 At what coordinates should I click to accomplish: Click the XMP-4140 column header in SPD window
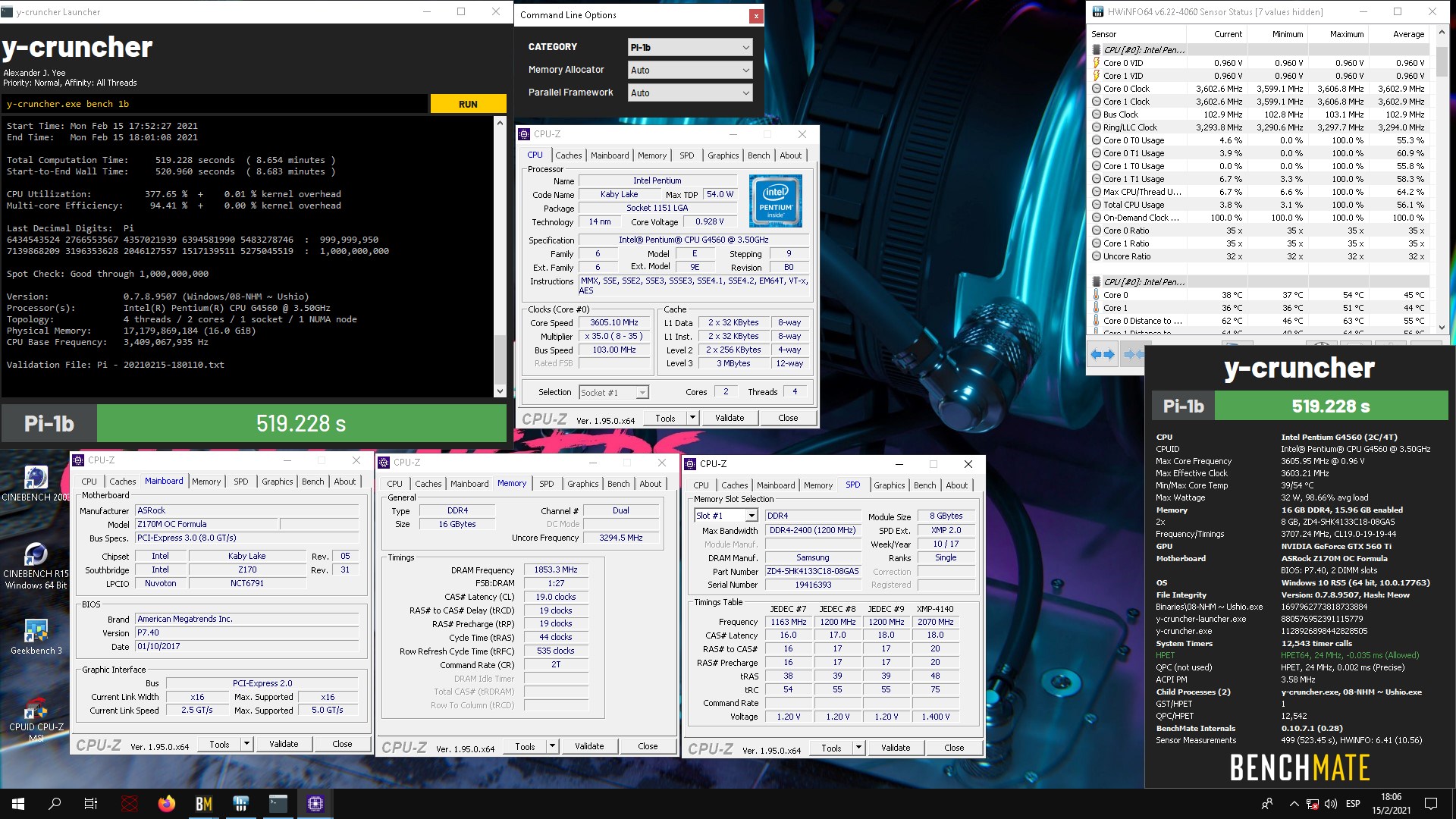click(935, 609)
